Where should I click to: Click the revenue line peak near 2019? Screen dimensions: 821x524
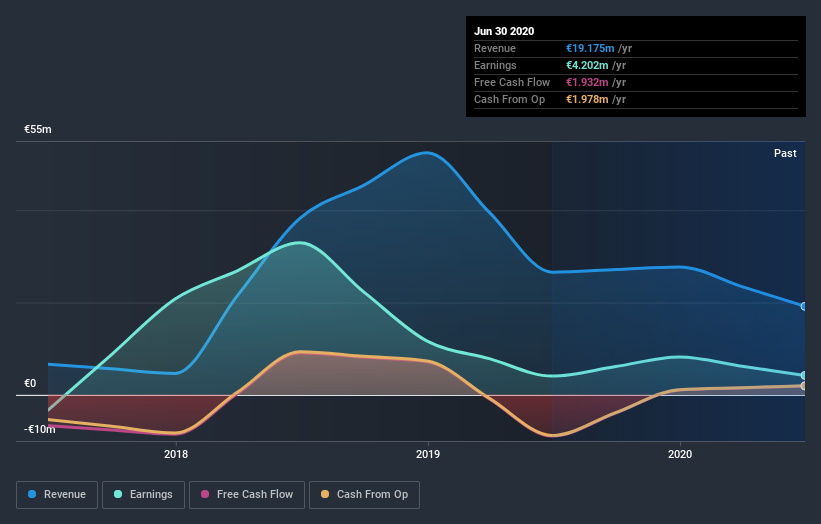point(427,153)
